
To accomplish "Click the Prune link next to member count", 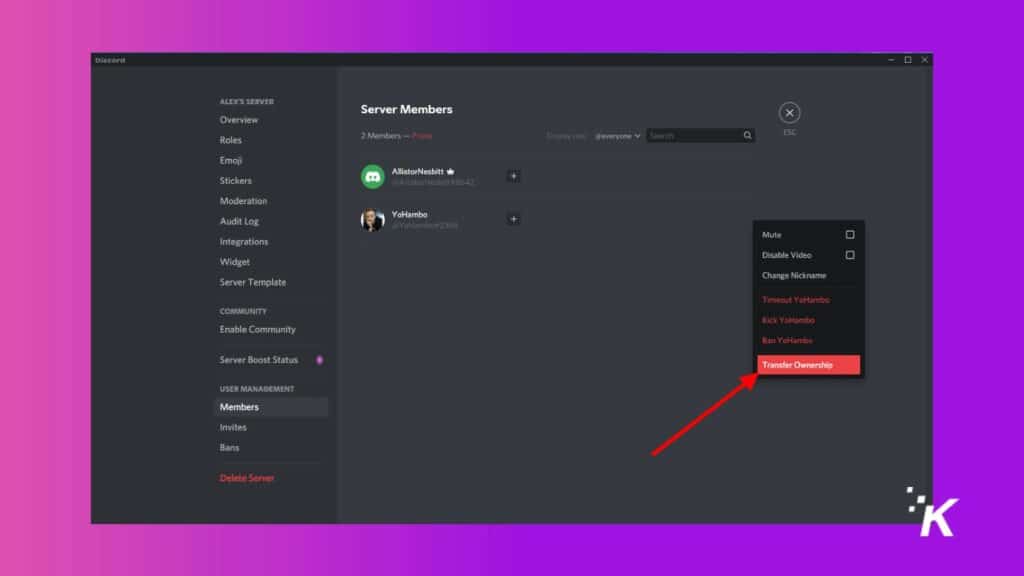I will [422, 136].
